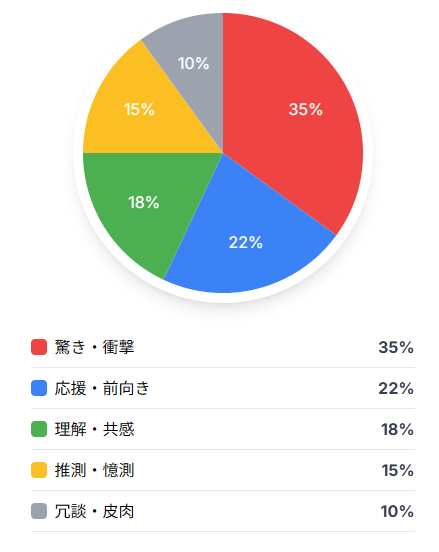Select the 応援・前向き legend label
Screen dimensions: 439x552
[x=102, y=388]
